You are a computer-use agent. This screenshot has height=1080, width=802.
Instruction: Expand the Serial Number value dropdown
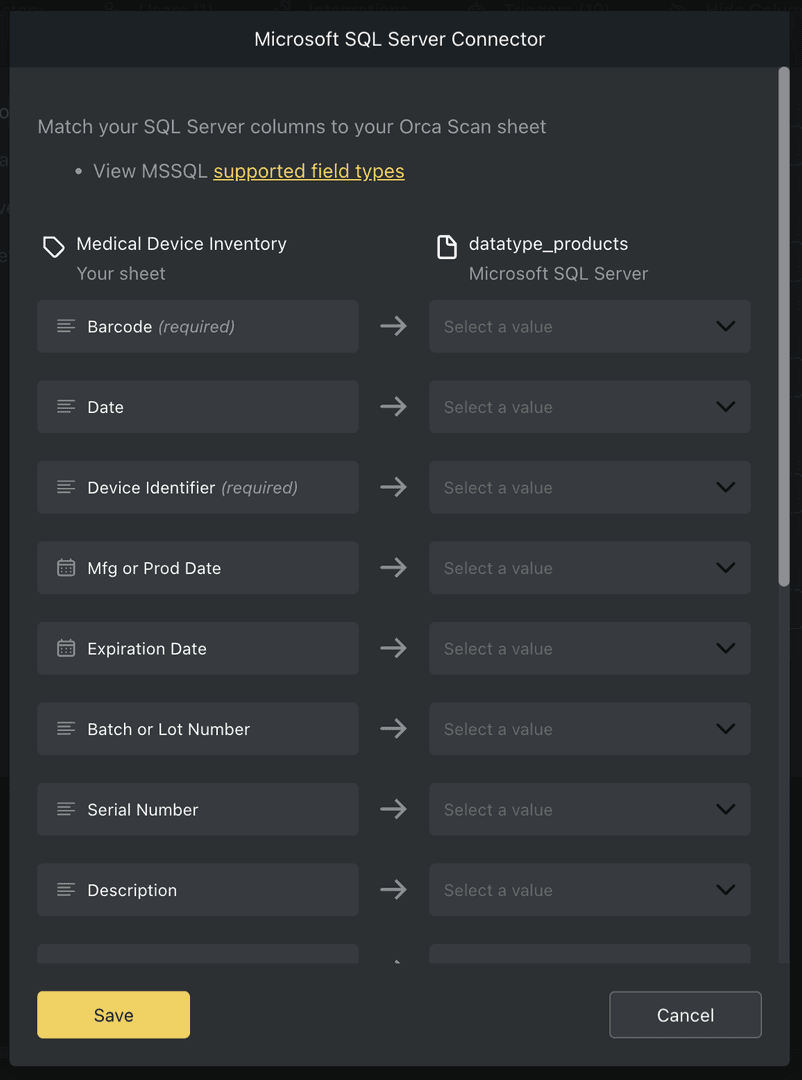click(x=590, y=809)
